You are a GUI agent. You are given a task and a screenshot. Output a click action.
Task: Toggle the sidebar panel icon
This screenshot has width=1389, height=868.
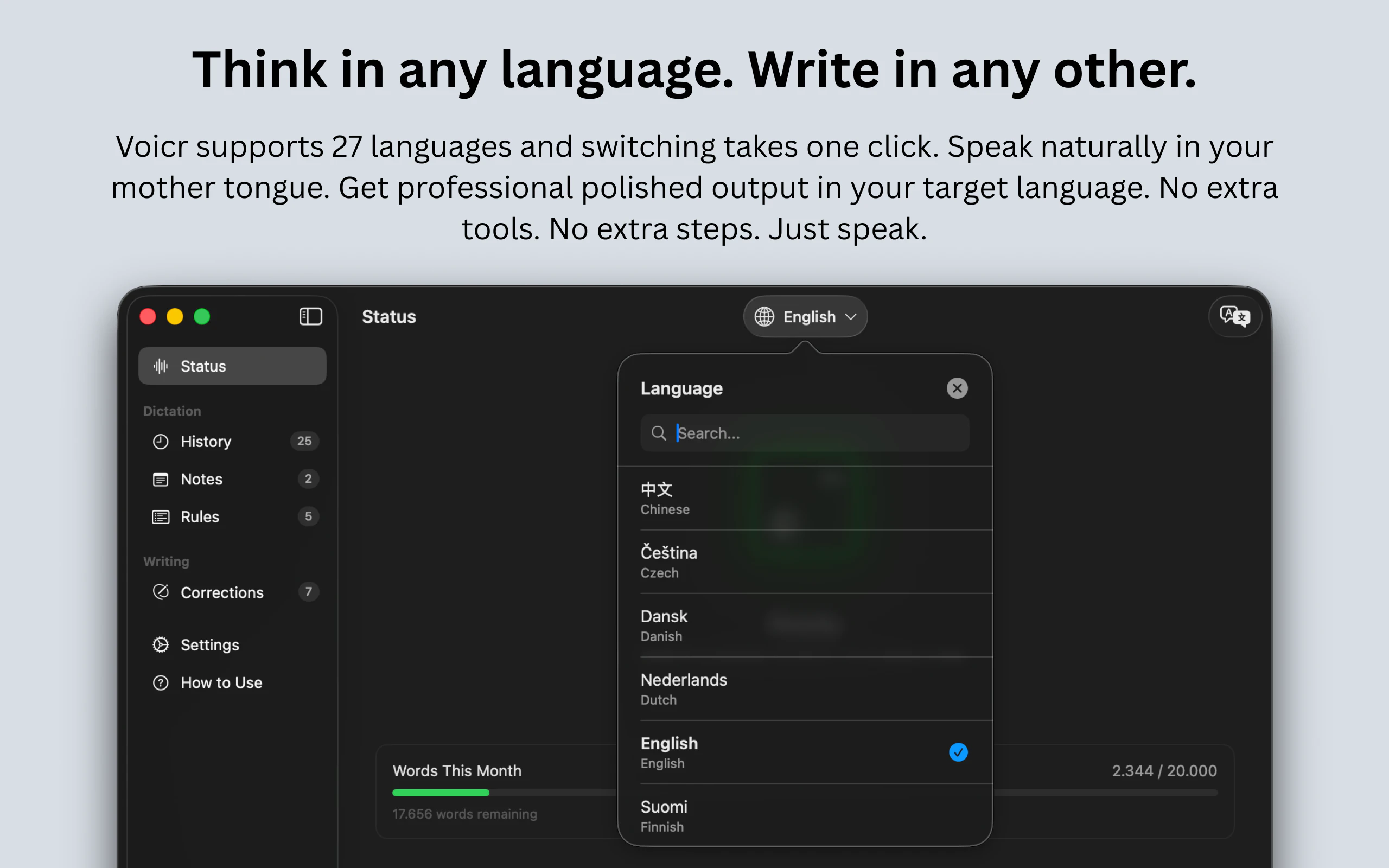click(x=310, y=316)
